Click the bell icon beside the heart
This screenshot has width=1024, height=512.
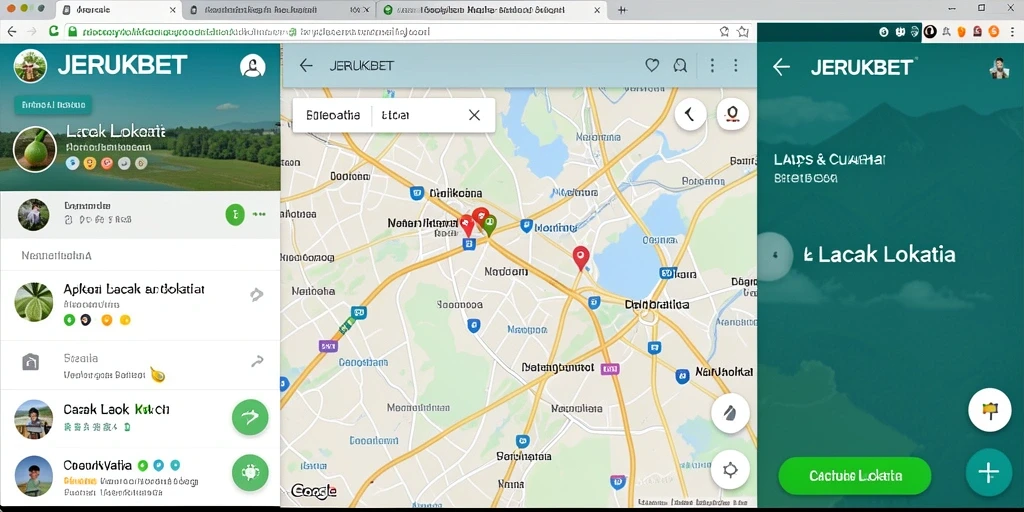[680, 65]
